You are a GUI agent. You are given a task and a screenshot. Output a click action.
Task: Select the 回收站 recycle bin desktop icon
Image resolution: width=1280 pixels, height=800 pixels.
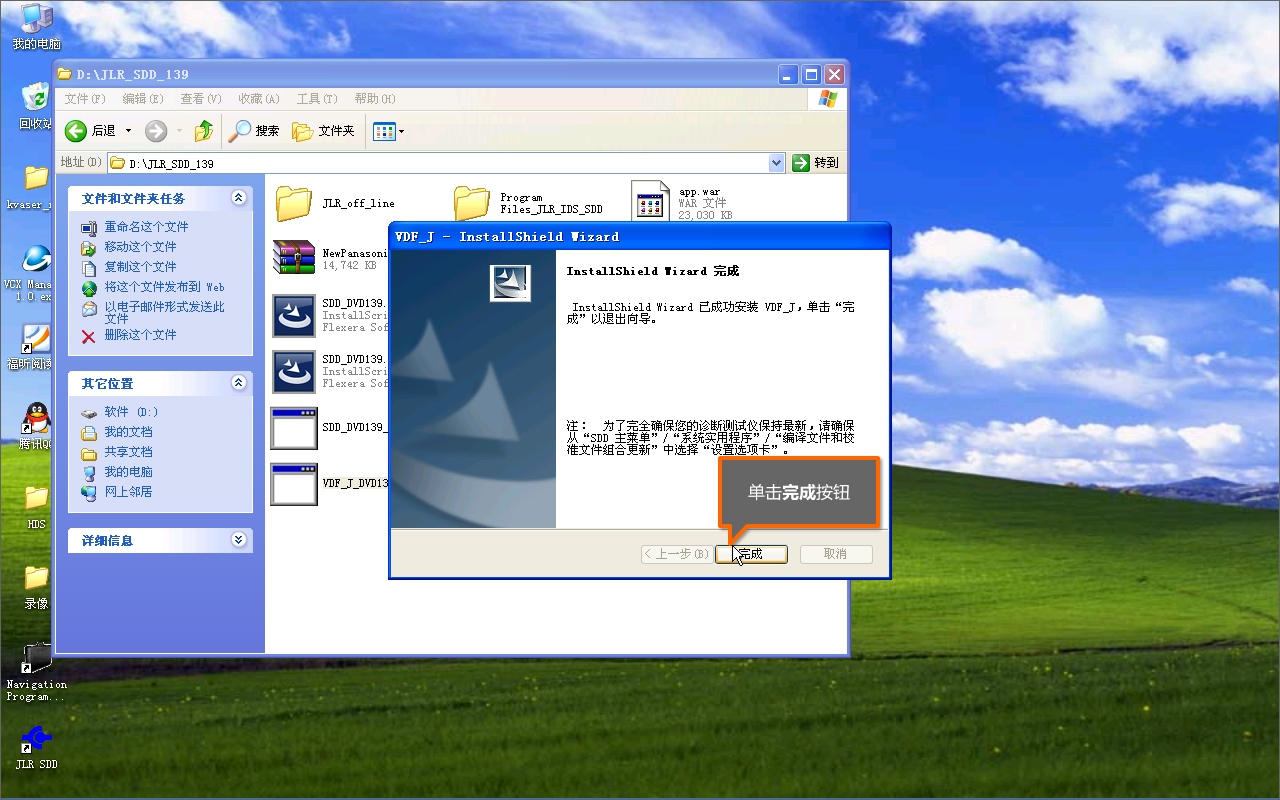(x=36, y=106)
